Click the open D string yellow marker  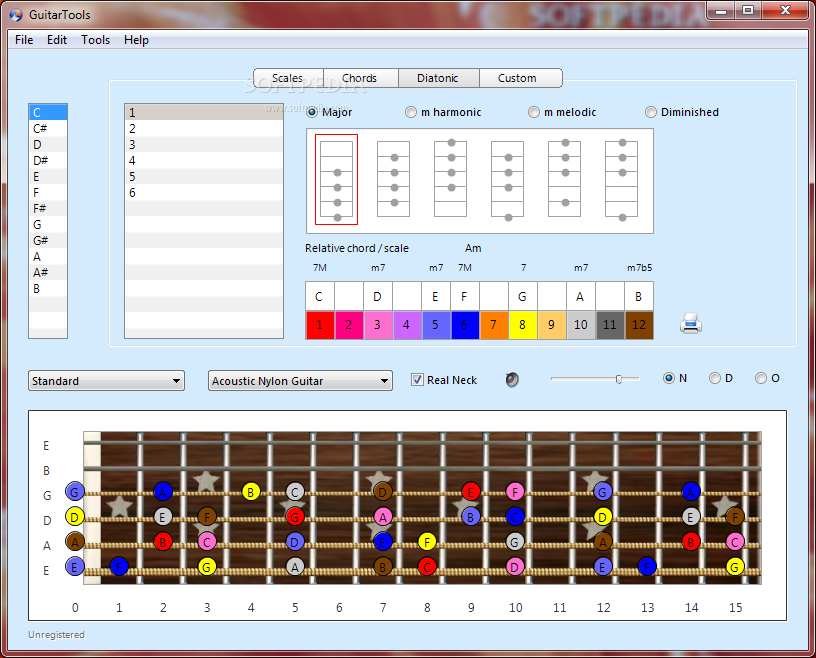coord(75,517)
